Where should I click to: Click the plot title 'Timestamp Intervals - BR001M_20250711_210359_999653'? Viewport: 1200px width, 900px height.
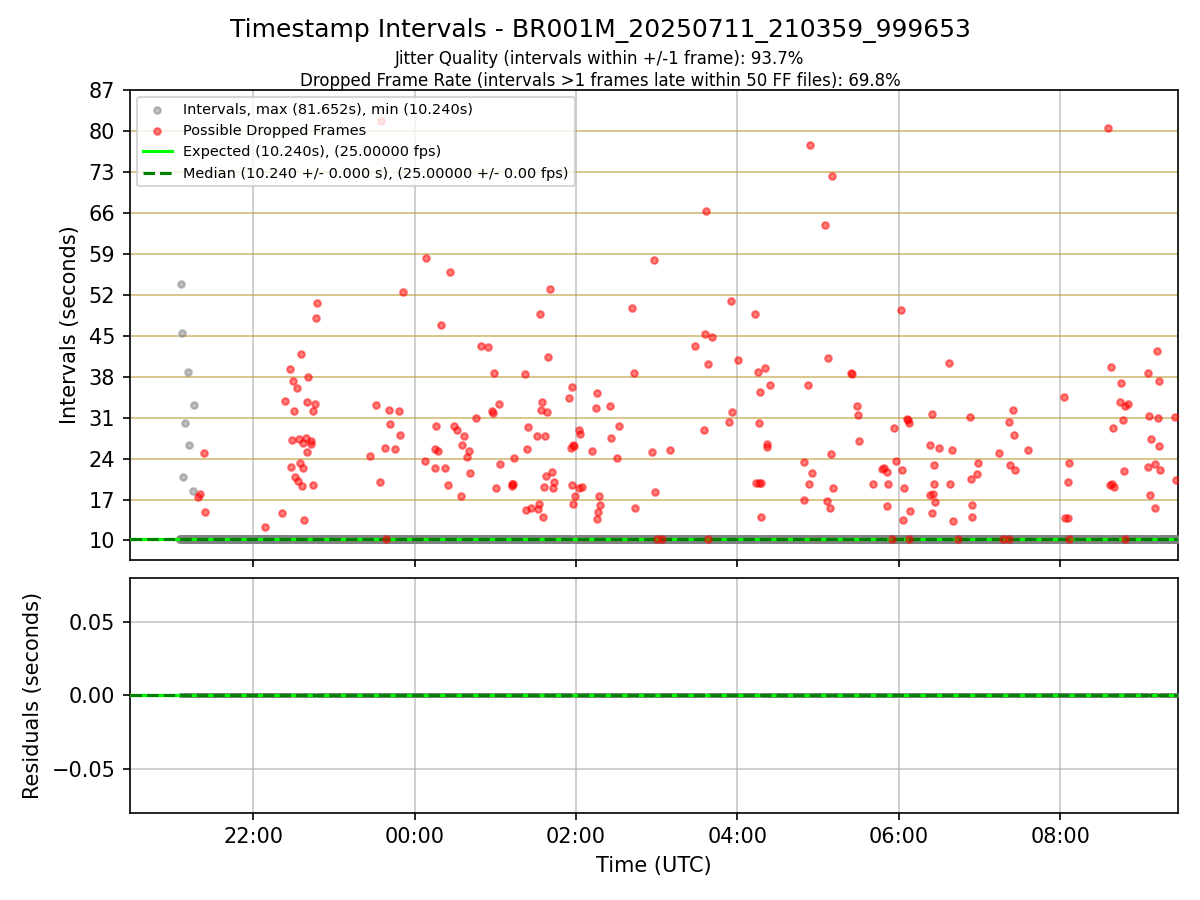click(x=600, y=29)
